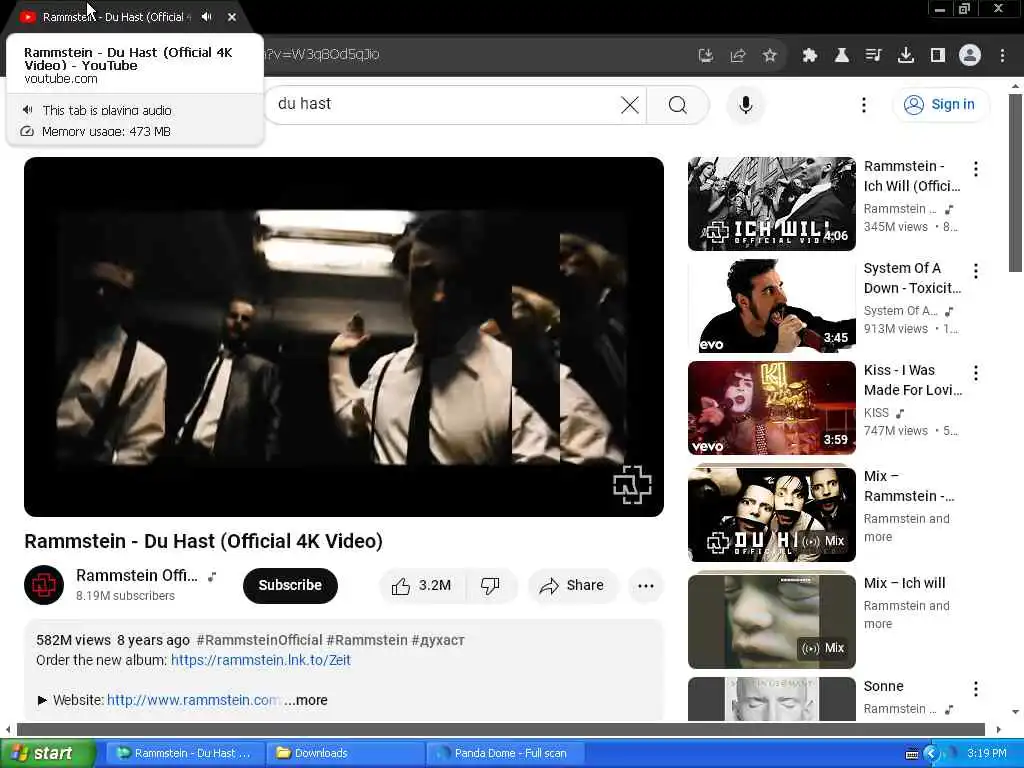Screen dimensions: 1024x768
Task: Click the KISS channel name
Action: pos(876,413)
